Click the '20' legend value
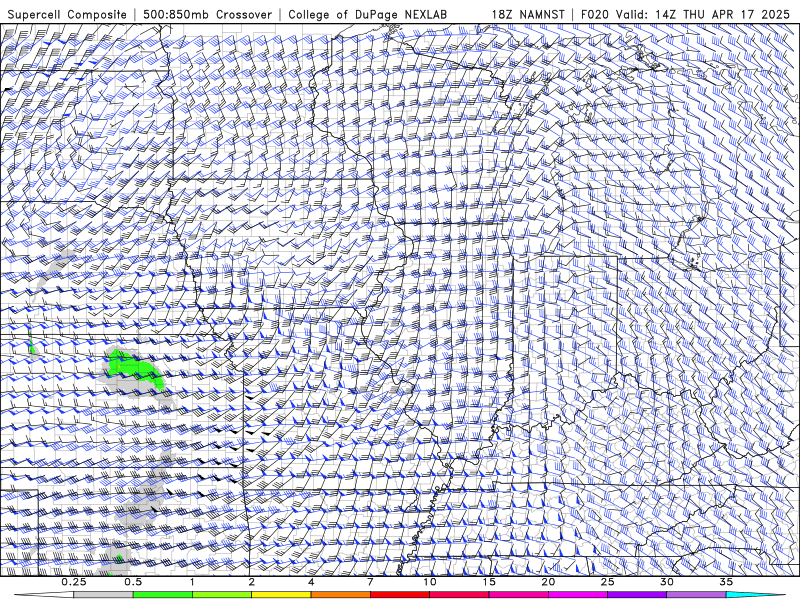This screenshot has height=600, width=800. 548,582
